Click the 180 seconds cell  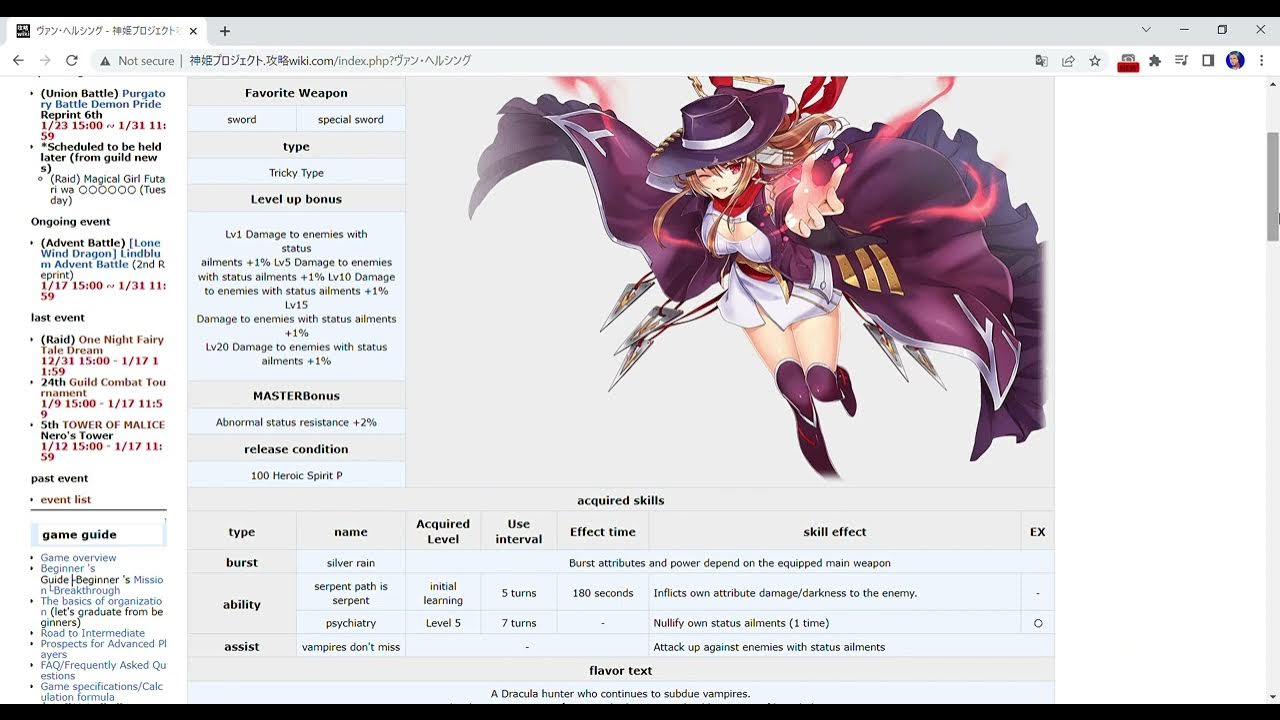[603, 593]
